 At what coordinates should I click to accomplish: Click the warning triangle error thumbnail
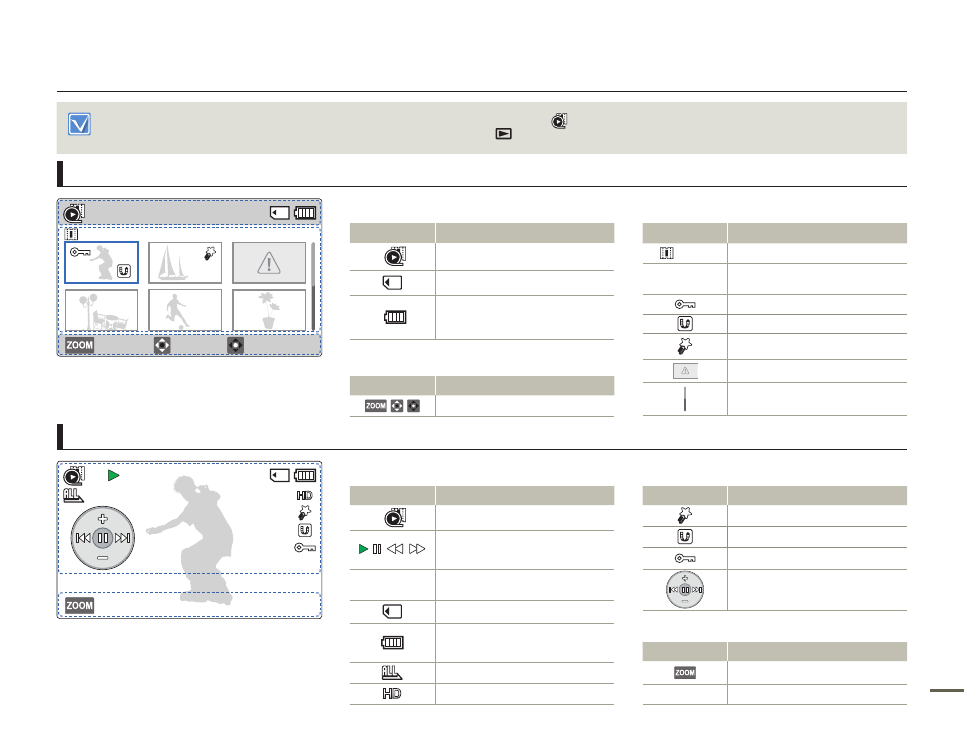[x=268, y=263]
